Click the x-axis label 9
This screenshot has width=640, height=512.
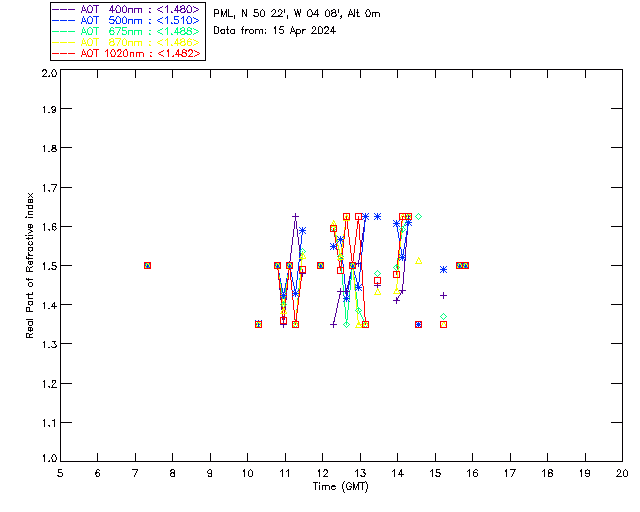pos(210,473)
